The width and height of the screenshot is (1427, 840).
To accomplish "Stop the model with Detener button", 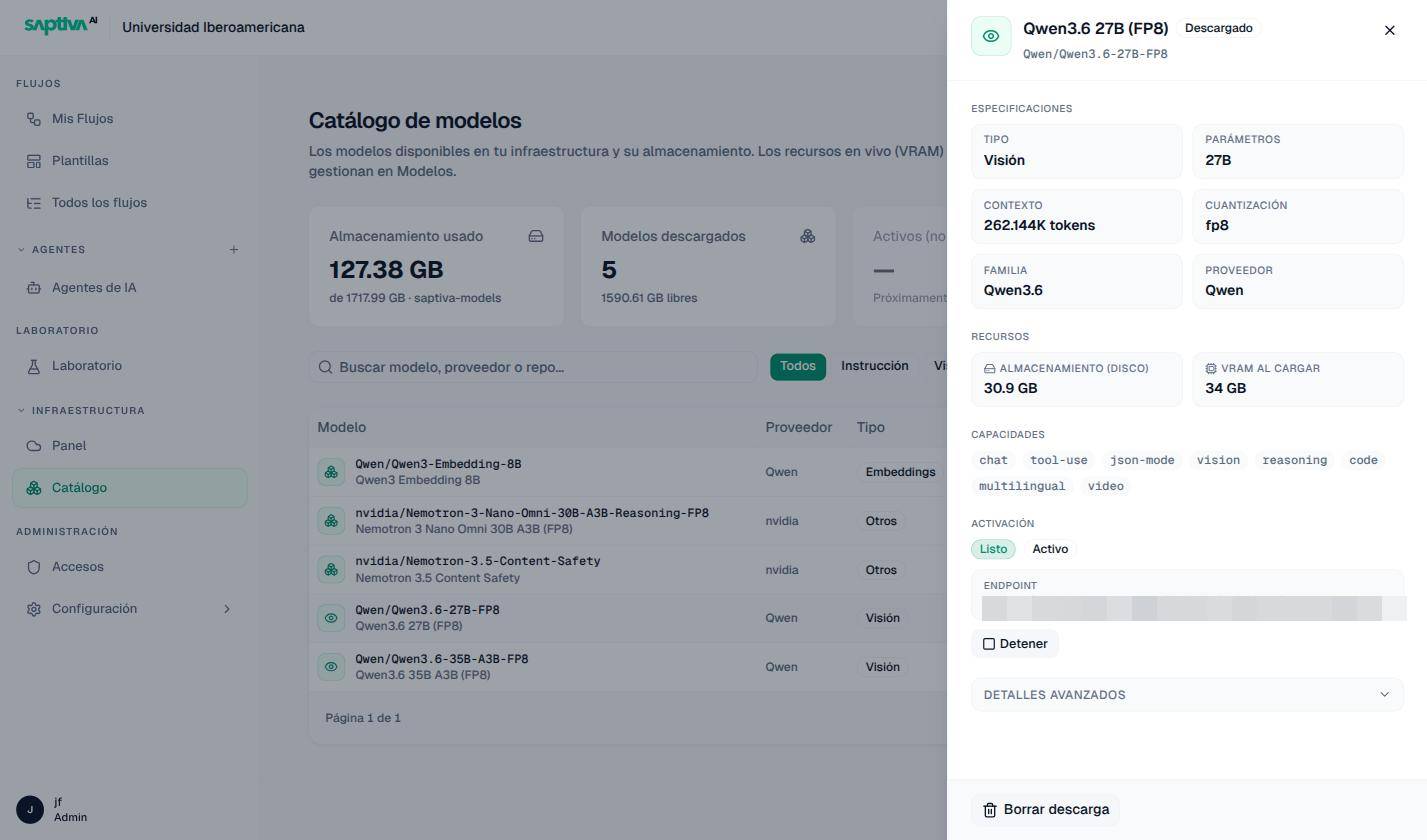I will point(1015,644).
